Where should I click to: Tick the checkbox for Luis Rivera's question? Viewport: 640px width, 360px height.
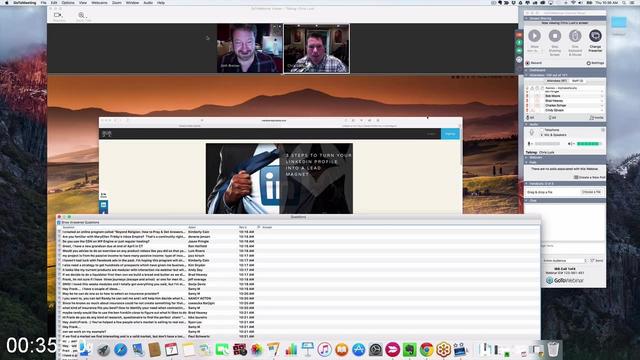tap(59, 251)
